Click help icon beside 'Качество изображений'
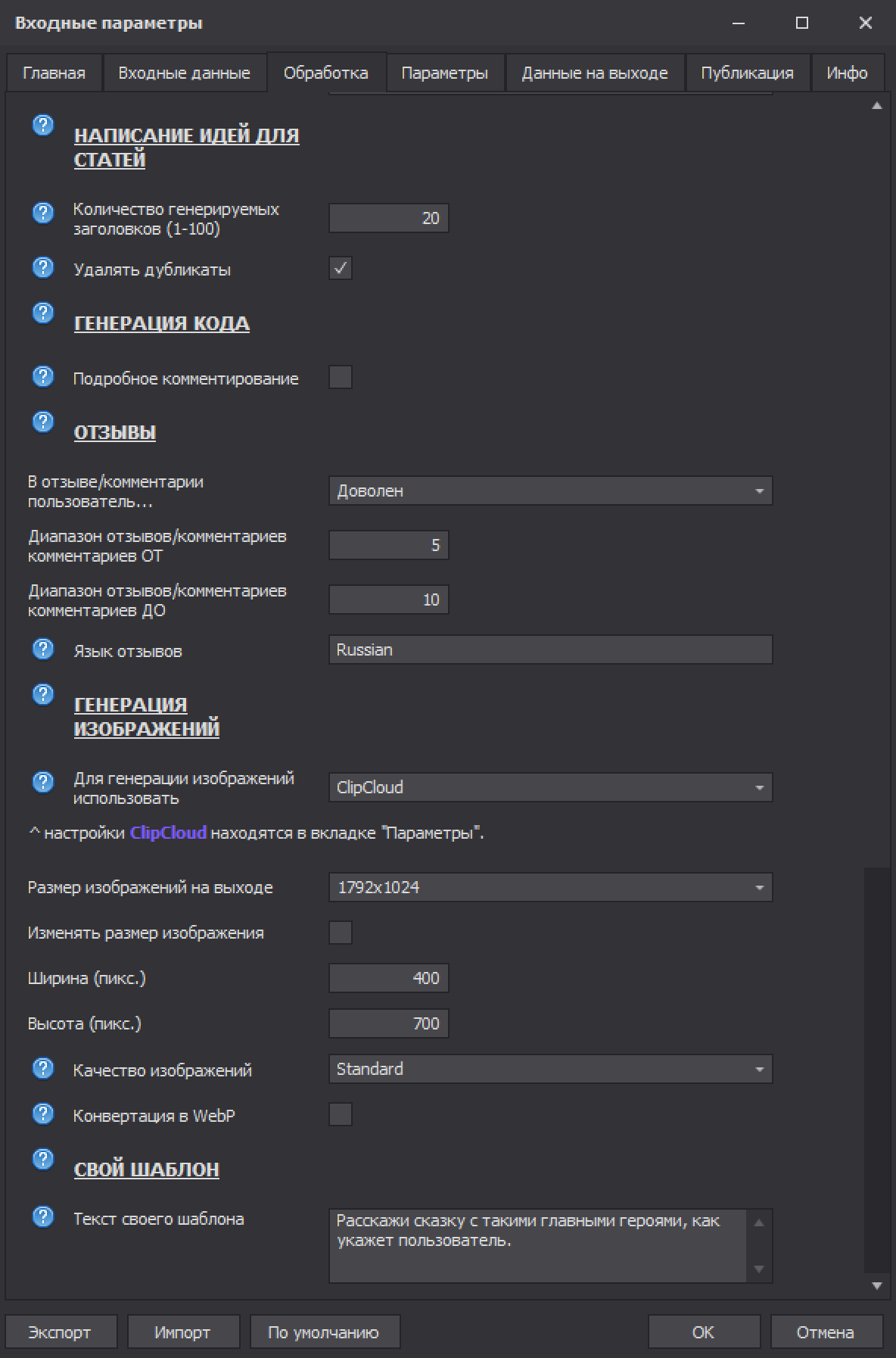The image size is (896, 1358). pos(43,1068)
